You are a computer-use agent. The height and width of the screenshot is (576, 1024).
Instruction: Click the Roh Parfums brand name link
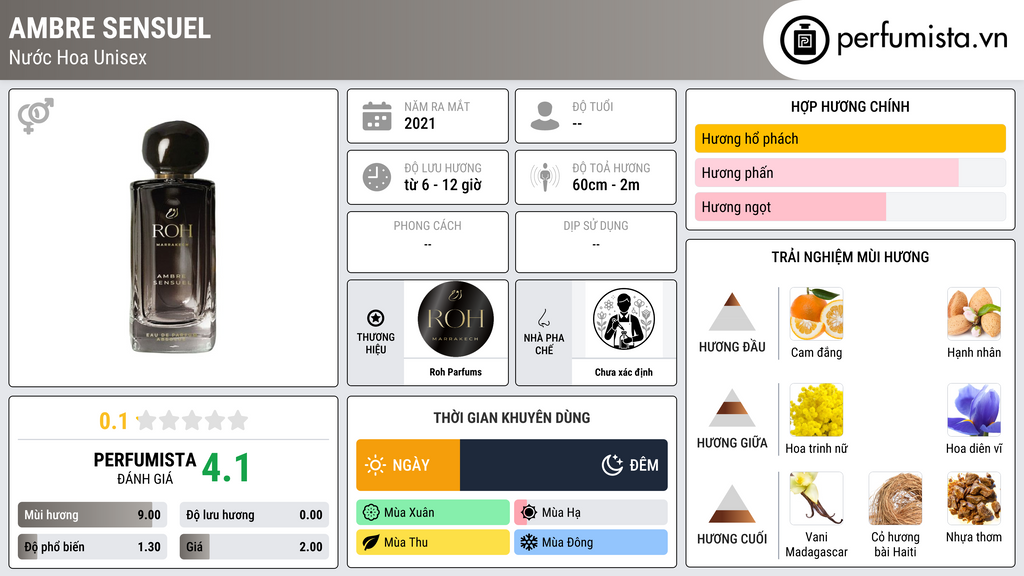456,372
